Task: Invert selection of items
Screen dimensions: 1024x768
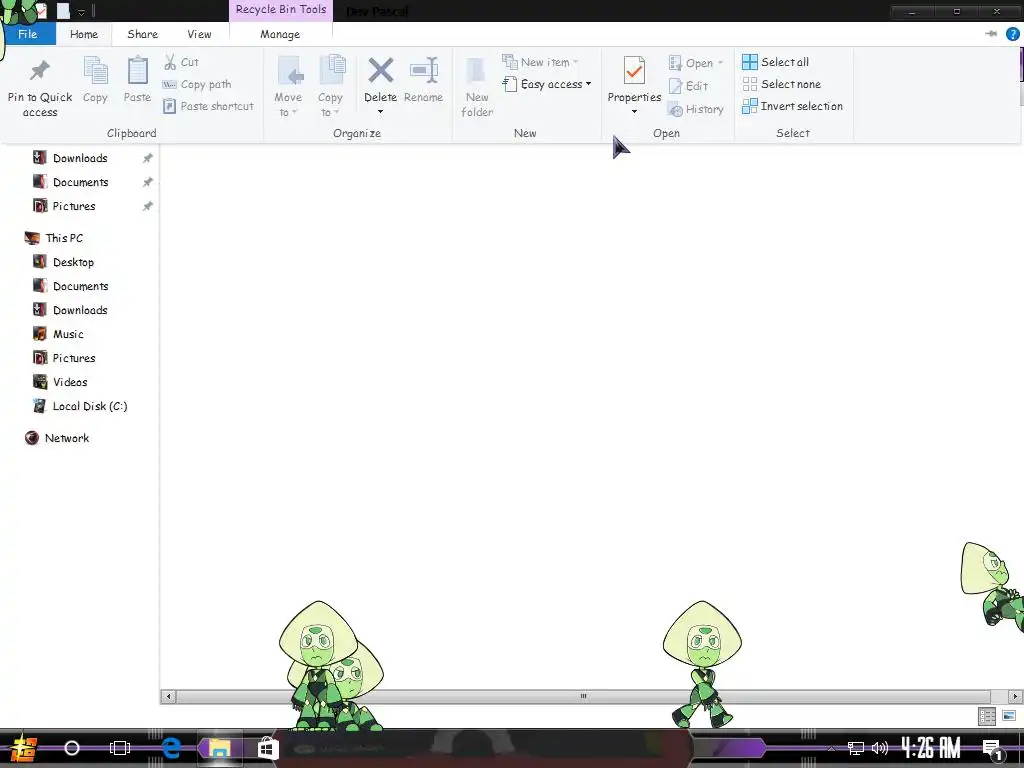Action: point(792,106)
